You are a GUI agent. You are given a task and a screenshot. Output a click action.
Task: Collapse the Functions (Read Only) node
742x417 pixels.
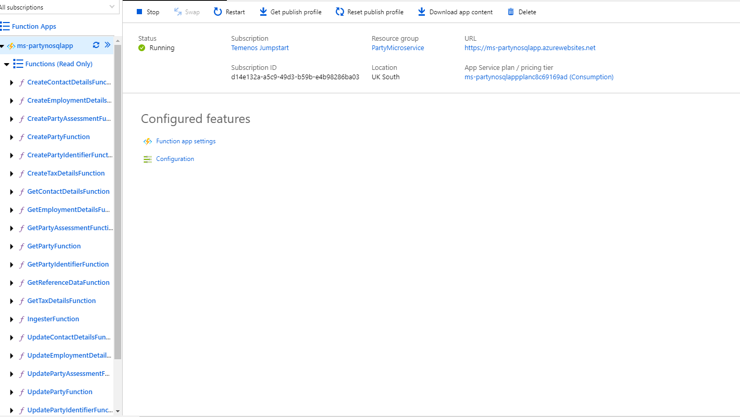[x=7, y=64]
